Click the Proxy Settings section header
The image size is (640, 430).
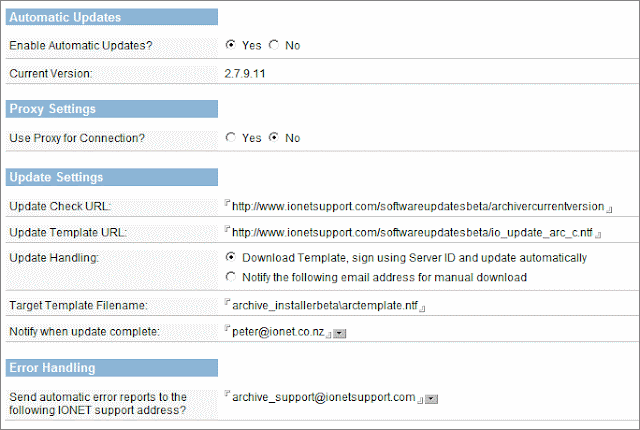pyautogui.click(x=111, y=109)
